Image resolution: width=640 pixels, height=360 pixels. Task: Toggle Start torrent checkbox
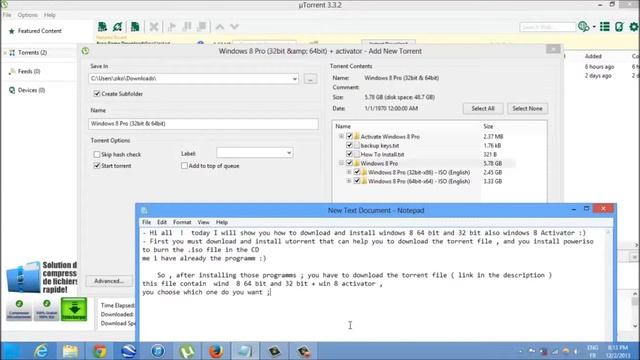point(97,166)
